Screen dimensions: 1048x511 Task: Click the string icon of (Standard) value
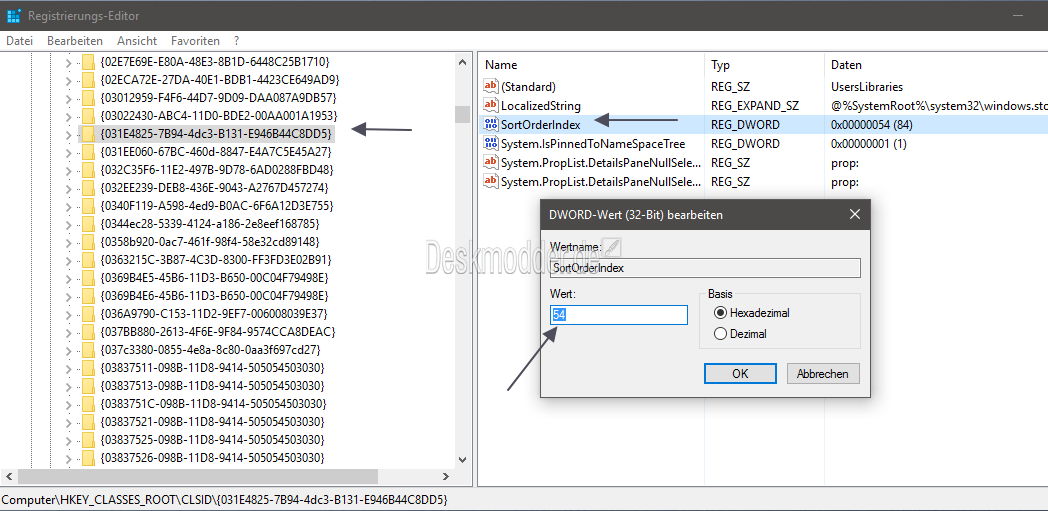click(x=491, y=86)
